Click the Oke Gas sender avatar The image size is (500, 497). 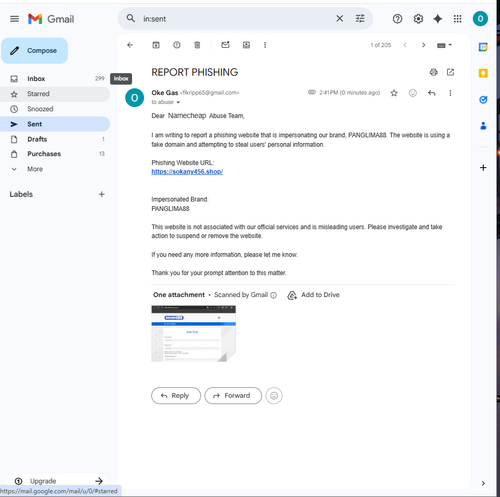(134, 98)
